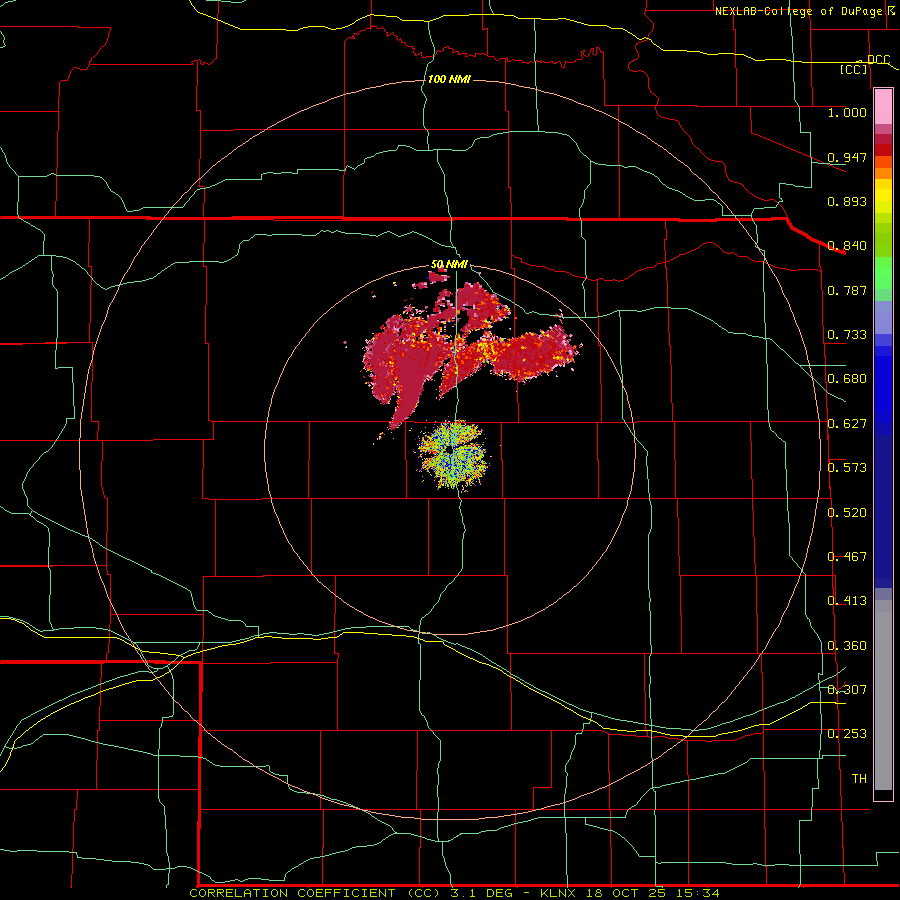Click the Correlation Coefficient KLNX caption

[x=454, y=893]
